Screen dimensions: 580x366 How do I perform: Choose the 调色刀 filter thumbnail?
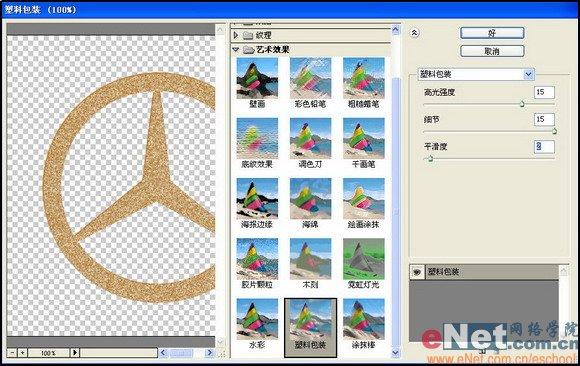click(310, 138)
